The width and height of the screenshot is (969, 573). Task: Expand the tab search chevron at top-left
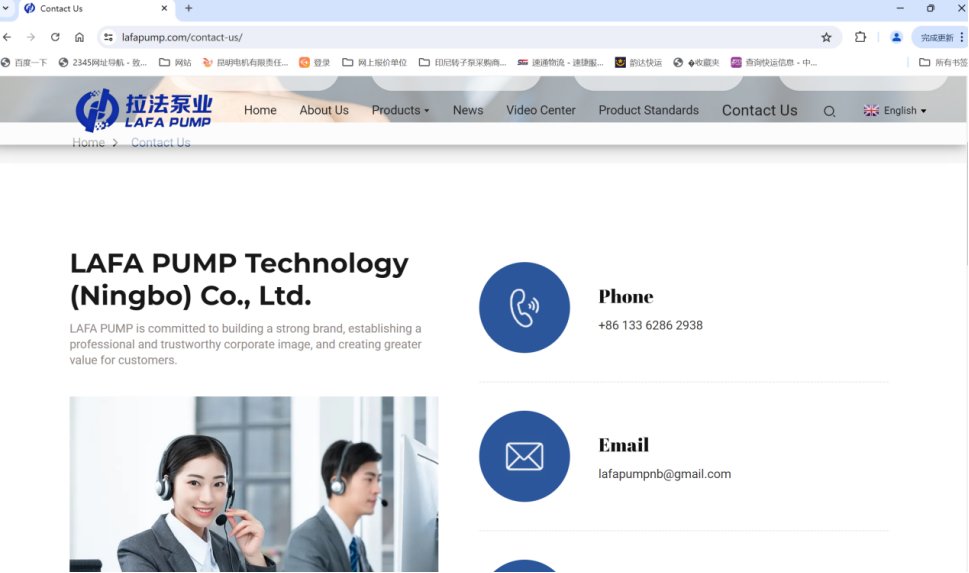pos(6,8)
